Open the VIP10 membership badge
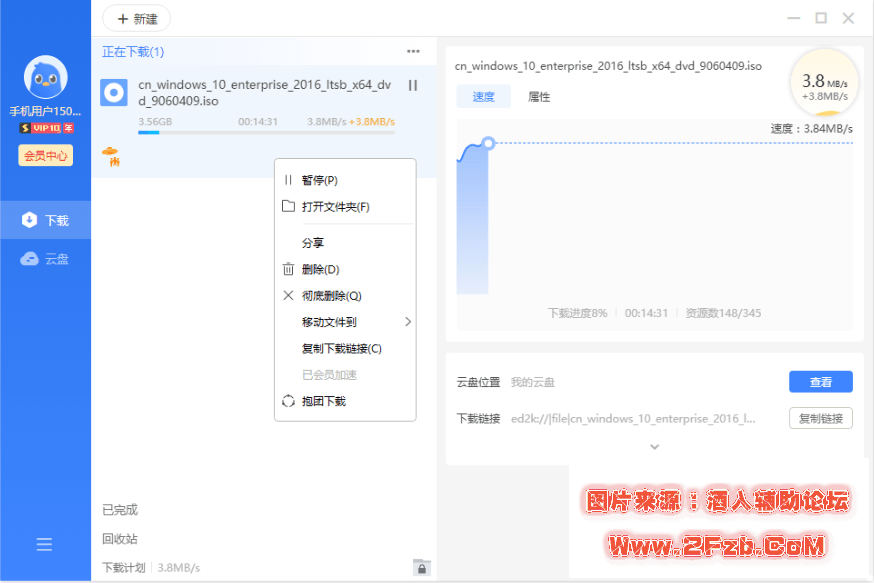The height and width of the screenshot is (583, 874). [x=46, y=128]
